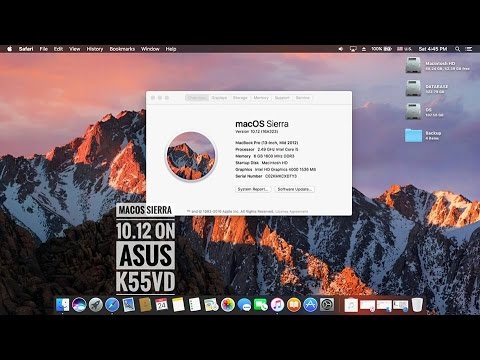Click the System Report... button
The height and width of the screenshot is (360, 480).
point(253,189)
